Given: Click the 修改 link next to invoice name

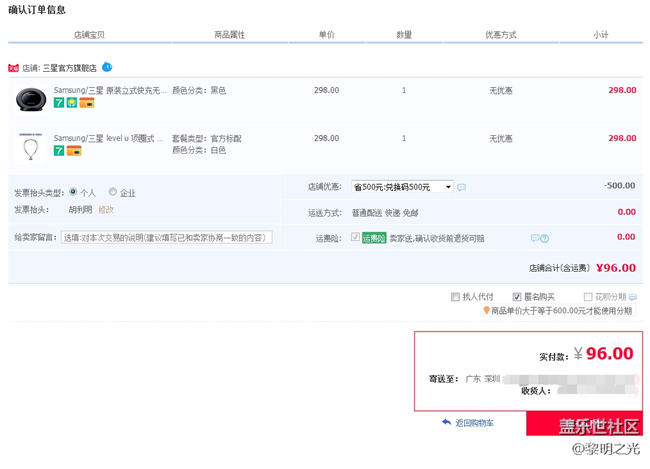Looking at the screenshot, I should [x=106, y=210].
